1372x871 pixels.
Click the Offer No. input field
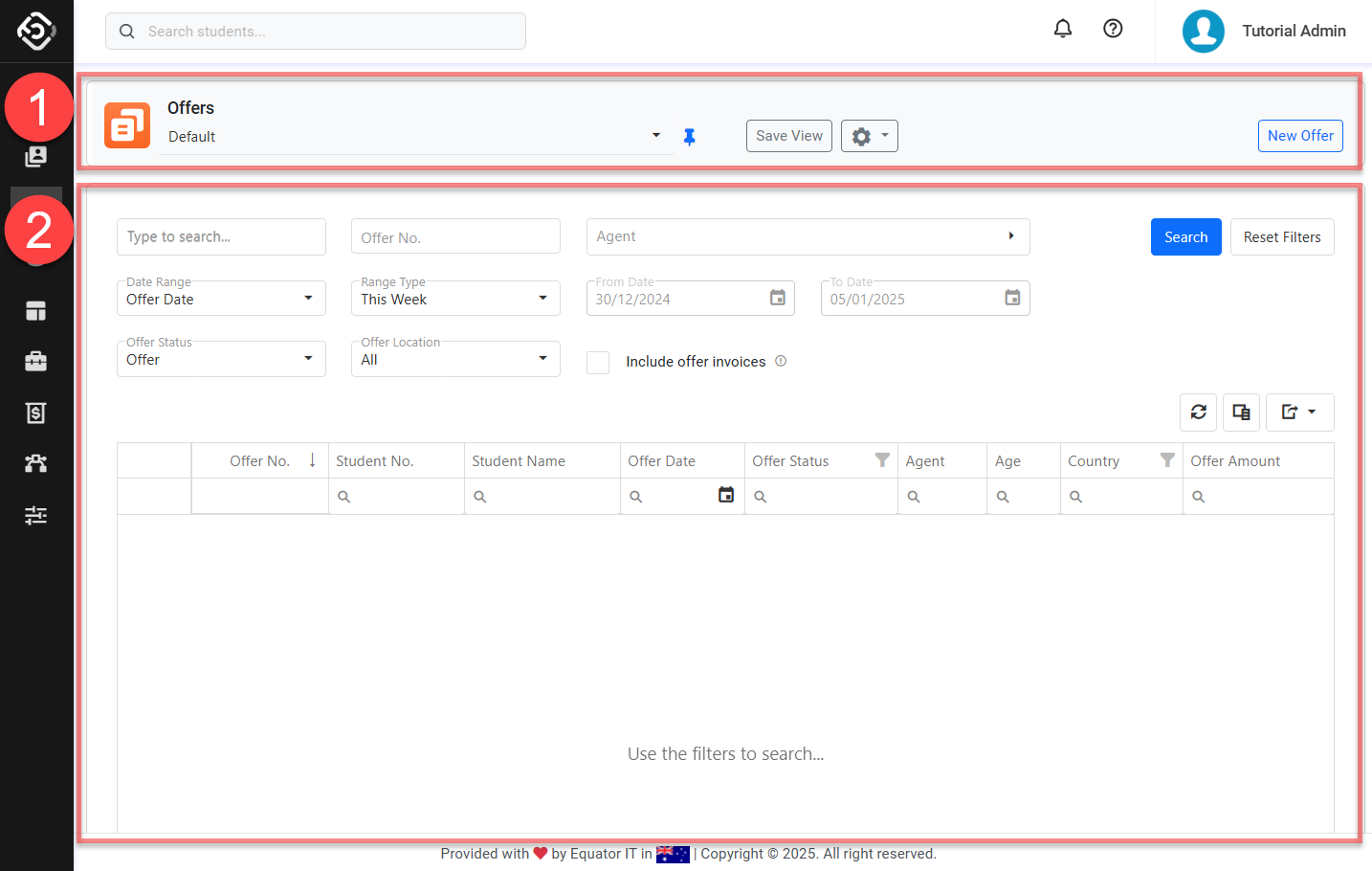pyautogui.click(x=455, y=237)
